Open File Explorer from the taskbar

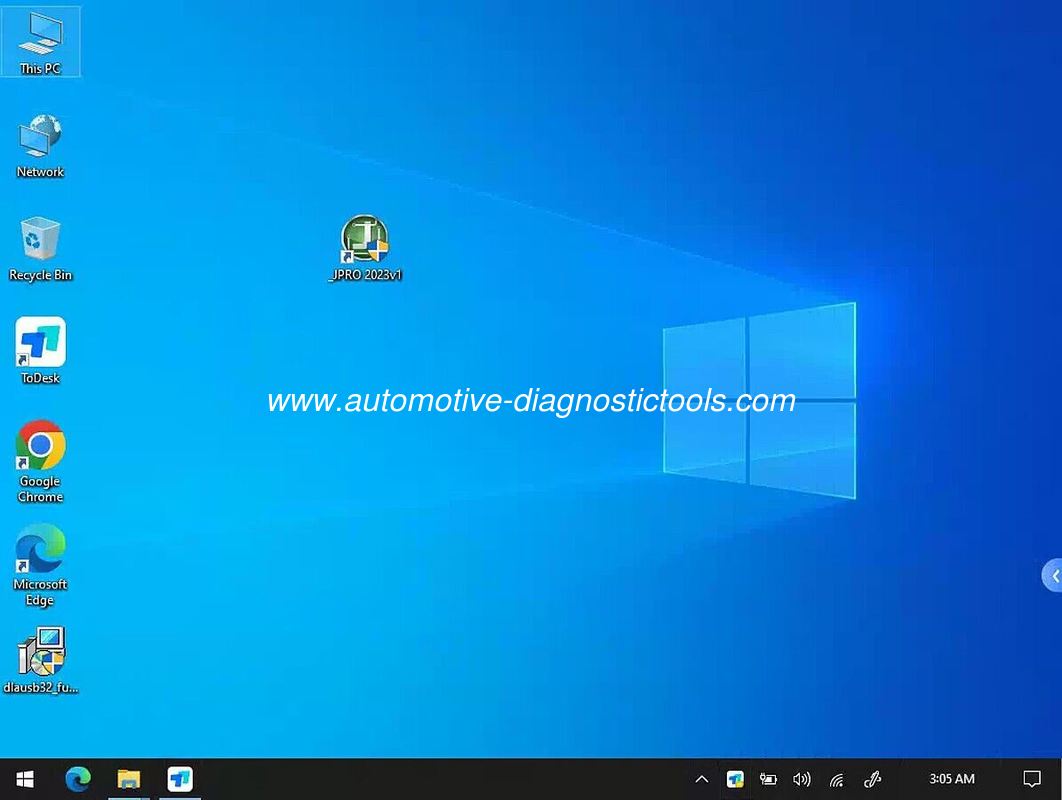(x=128, y=779)
